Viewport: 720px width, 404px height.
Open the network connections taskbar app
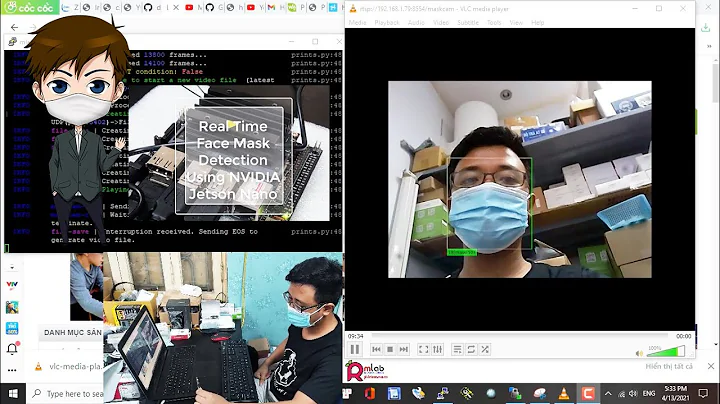click(x=443, y=393)
